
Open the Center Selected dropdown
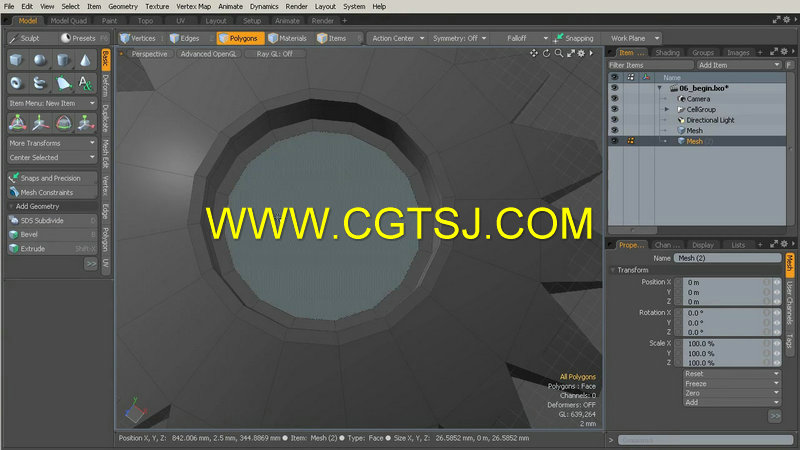(x=52, y=158)
